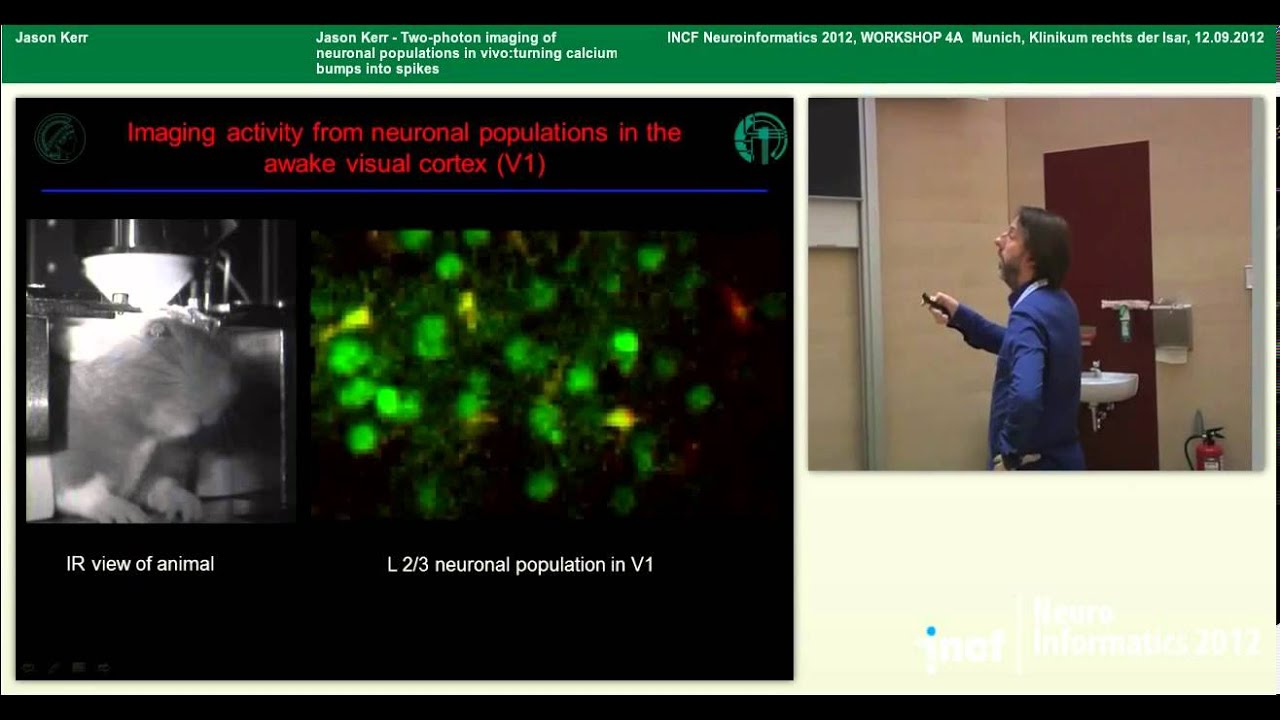Click the dark Minerva logo on the slide's left

(x=60, y=138)
